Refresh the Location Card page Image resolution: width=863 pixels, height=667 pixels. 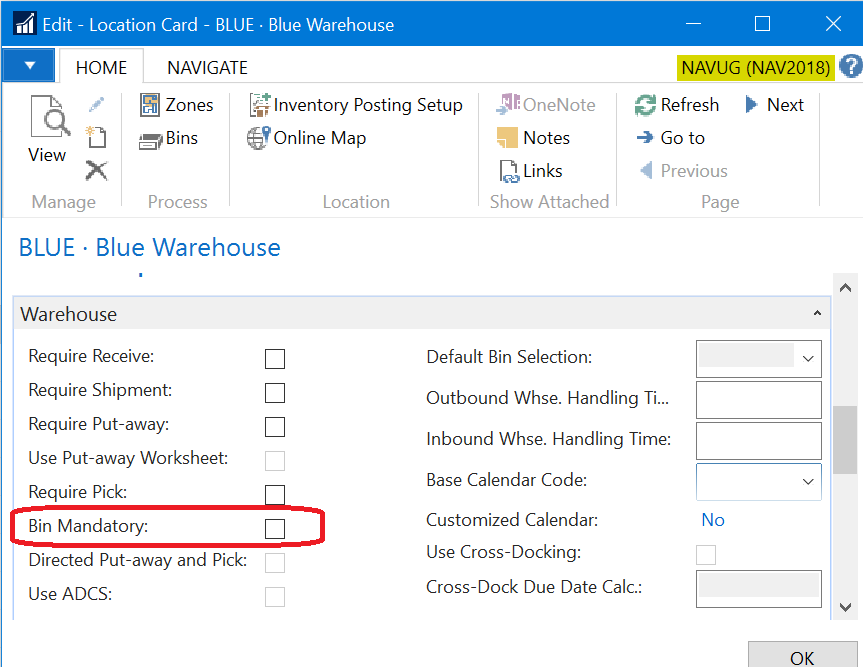677,105
